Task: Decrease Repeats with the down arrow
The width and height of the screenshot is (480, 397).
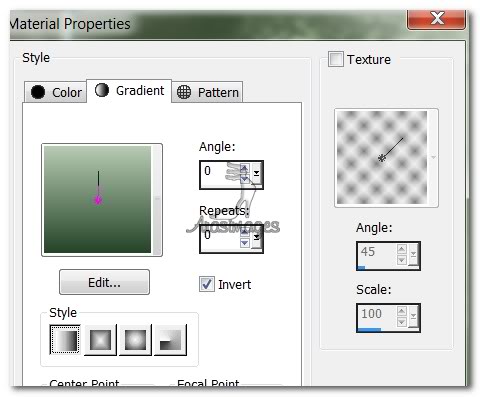Action: (245, 243)
